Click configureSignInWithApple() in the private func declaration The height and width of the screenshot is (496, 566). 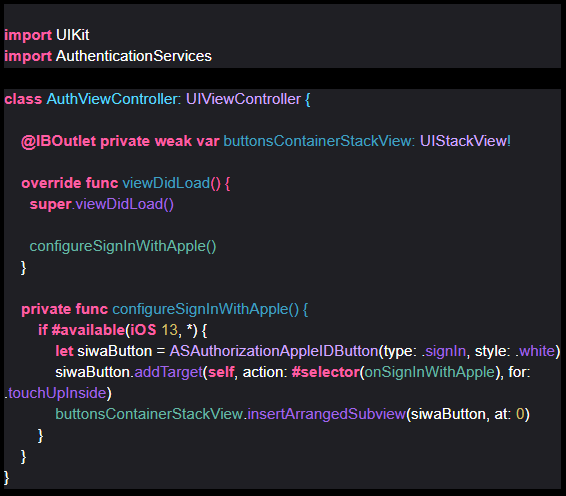pyautogui.click(x=205, y=309)
